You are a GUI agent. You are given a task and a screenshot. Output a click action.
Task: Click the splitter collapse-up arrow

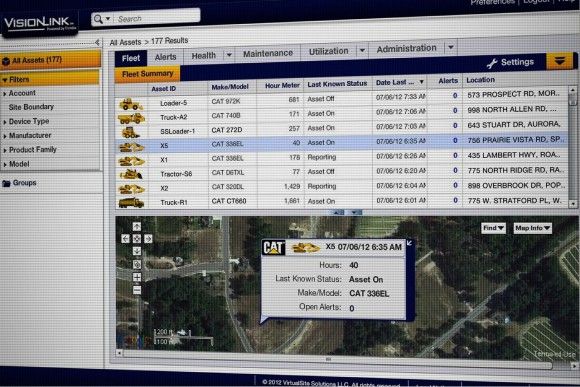[338, 212]
